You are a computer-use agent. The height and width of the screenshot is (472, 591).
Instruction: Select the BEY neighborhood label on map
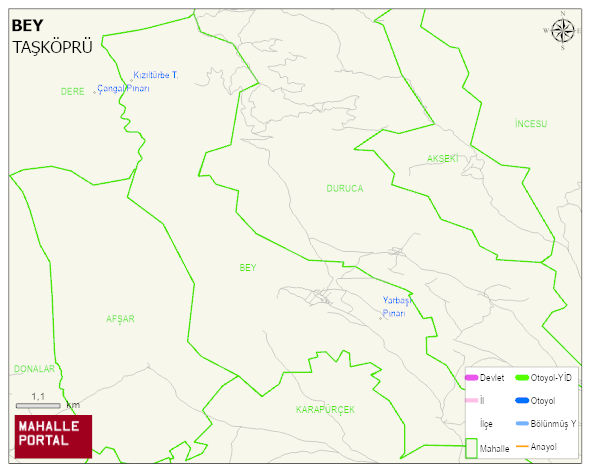pyautogui.click(x=248, y=268)
